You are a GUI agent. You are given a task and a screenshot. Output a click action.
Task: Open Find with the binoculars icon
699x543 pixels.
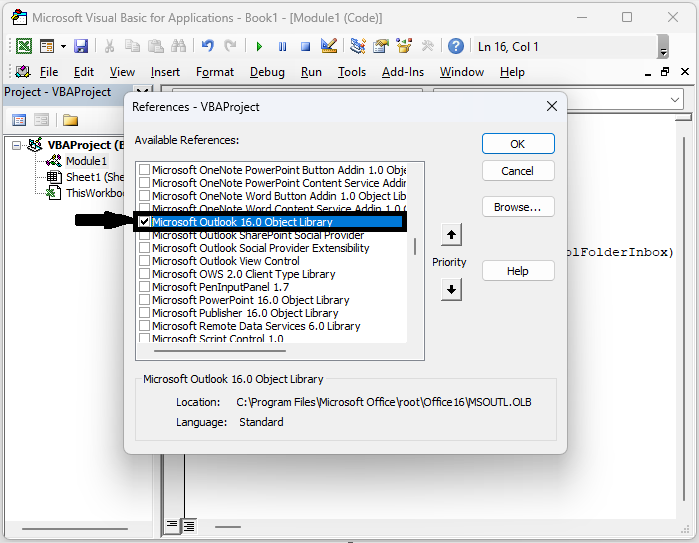pyautogui.click(x=178, y=46)
